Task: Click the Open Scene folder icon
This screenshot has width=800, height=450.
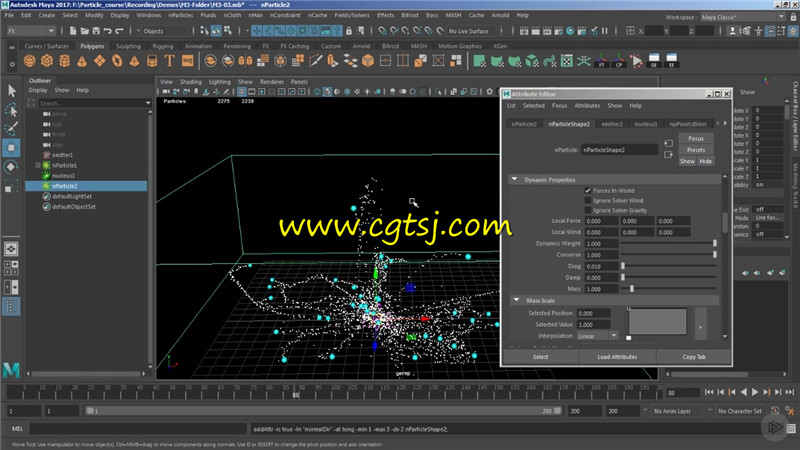Action: [x=85, y=31]
